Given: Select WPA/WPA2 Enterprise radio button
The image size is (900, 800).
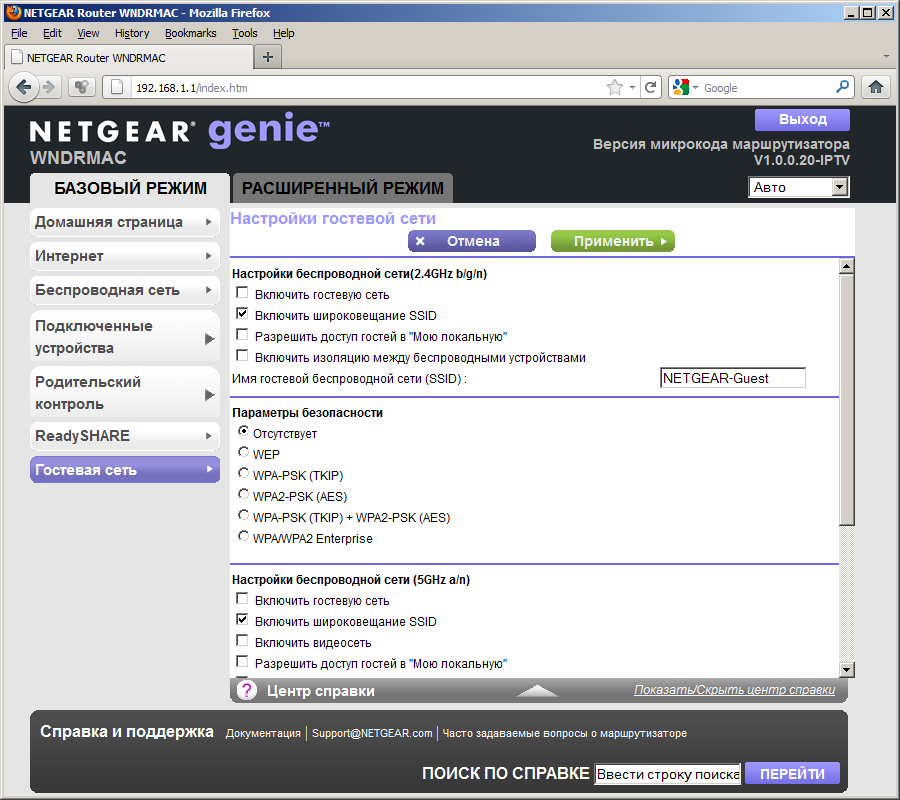Looking at the screenshot, I should (x=243, y=536).
